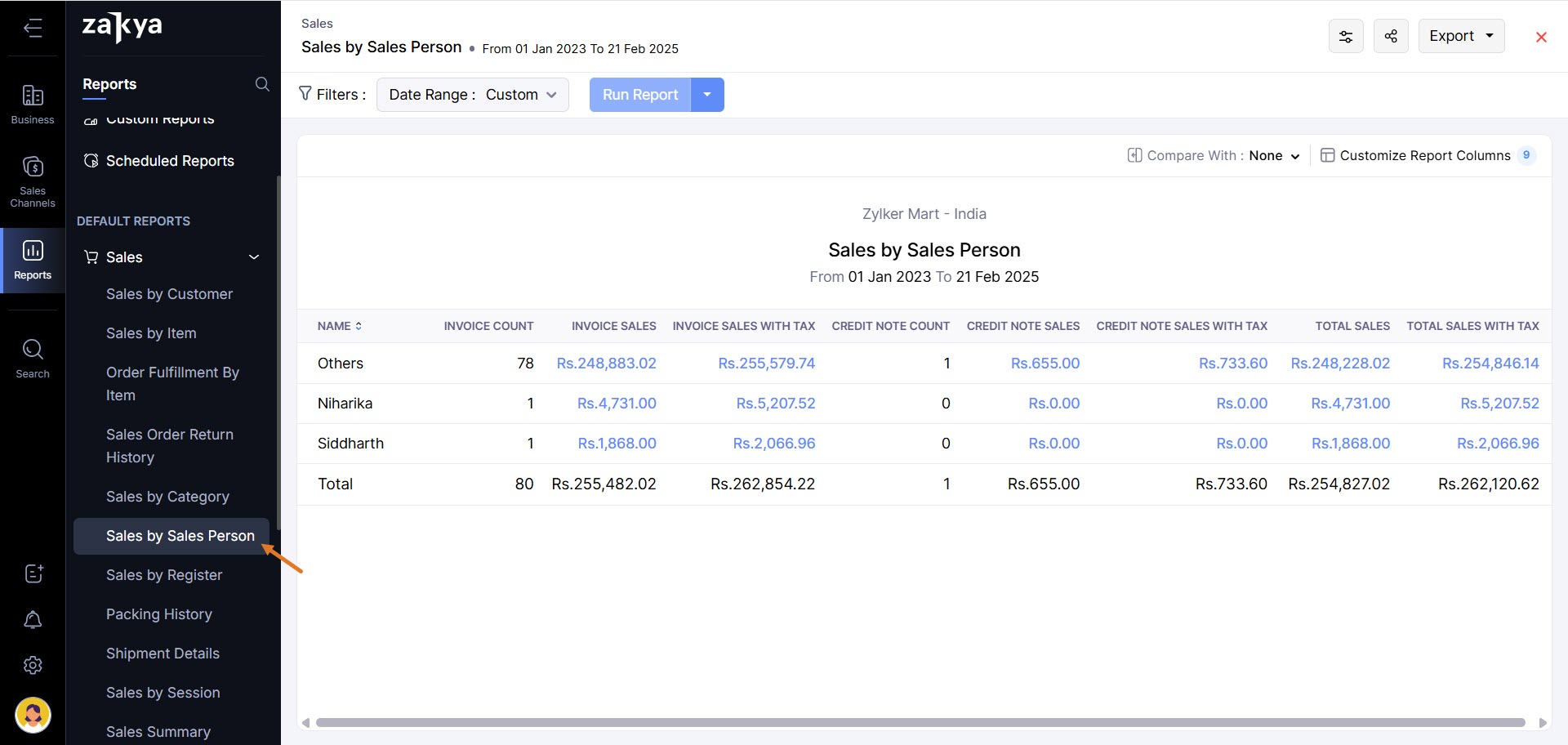Screen dimensions: 1568x745
Task: Select Scheduled Reports in sidebar
Action: (170, 161)
